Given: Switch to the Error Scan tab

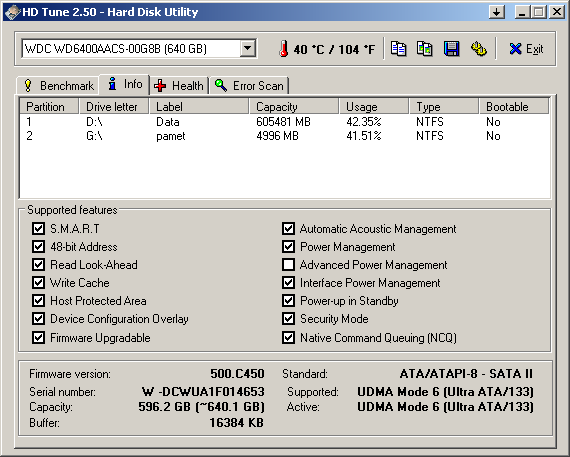Looking at the screenshot, I should pyautogui.click(x=249, y=86).
